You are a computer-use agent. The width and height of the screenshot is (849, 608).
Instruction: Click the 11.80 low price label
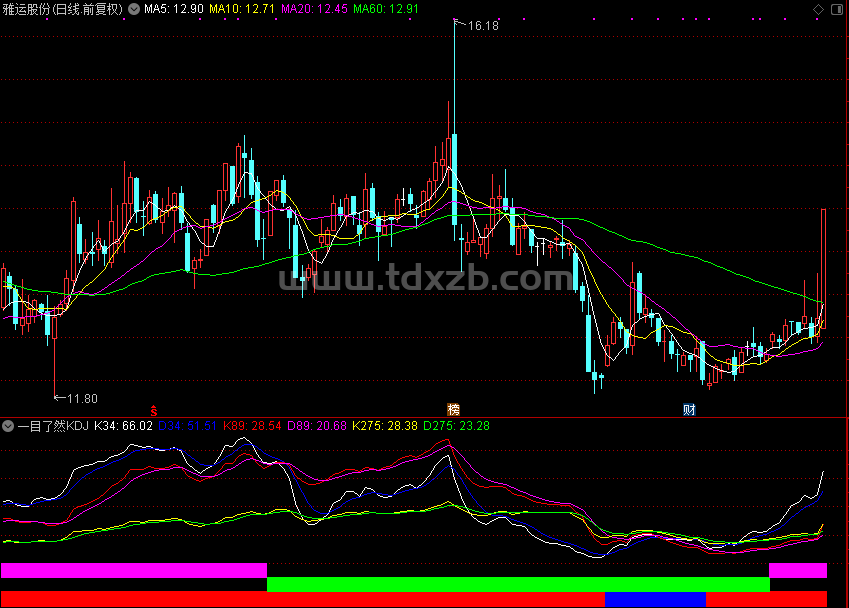82,399
